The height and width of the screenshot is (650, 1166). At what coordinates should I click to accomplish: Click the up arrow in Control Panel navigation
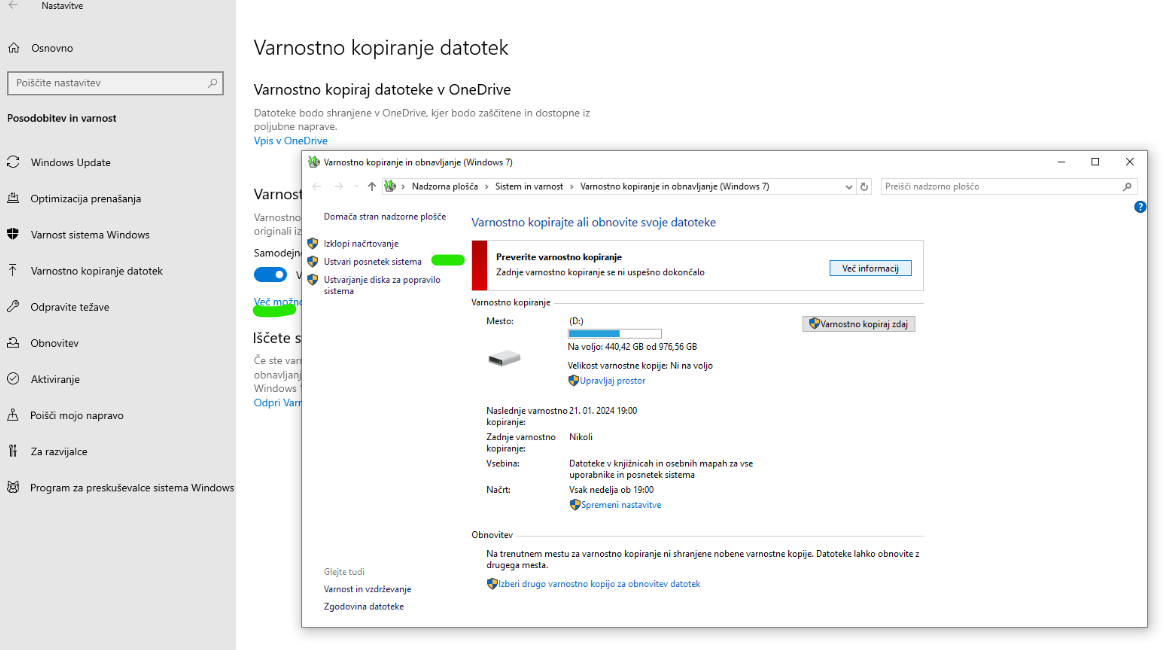point(372,187)
